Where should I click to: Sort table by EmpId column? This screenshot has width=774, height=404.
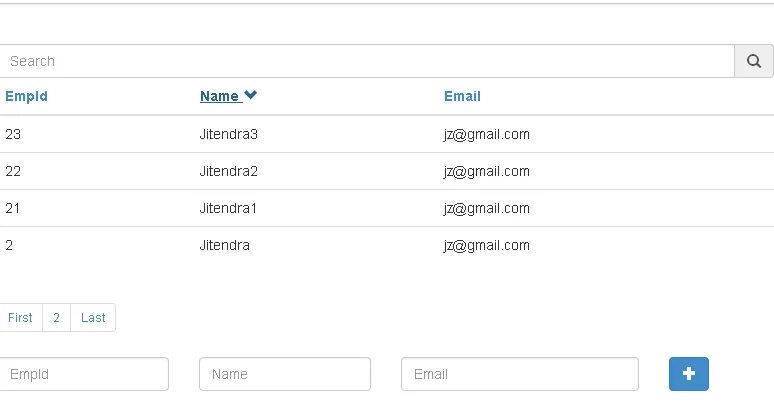pos(26,97)
